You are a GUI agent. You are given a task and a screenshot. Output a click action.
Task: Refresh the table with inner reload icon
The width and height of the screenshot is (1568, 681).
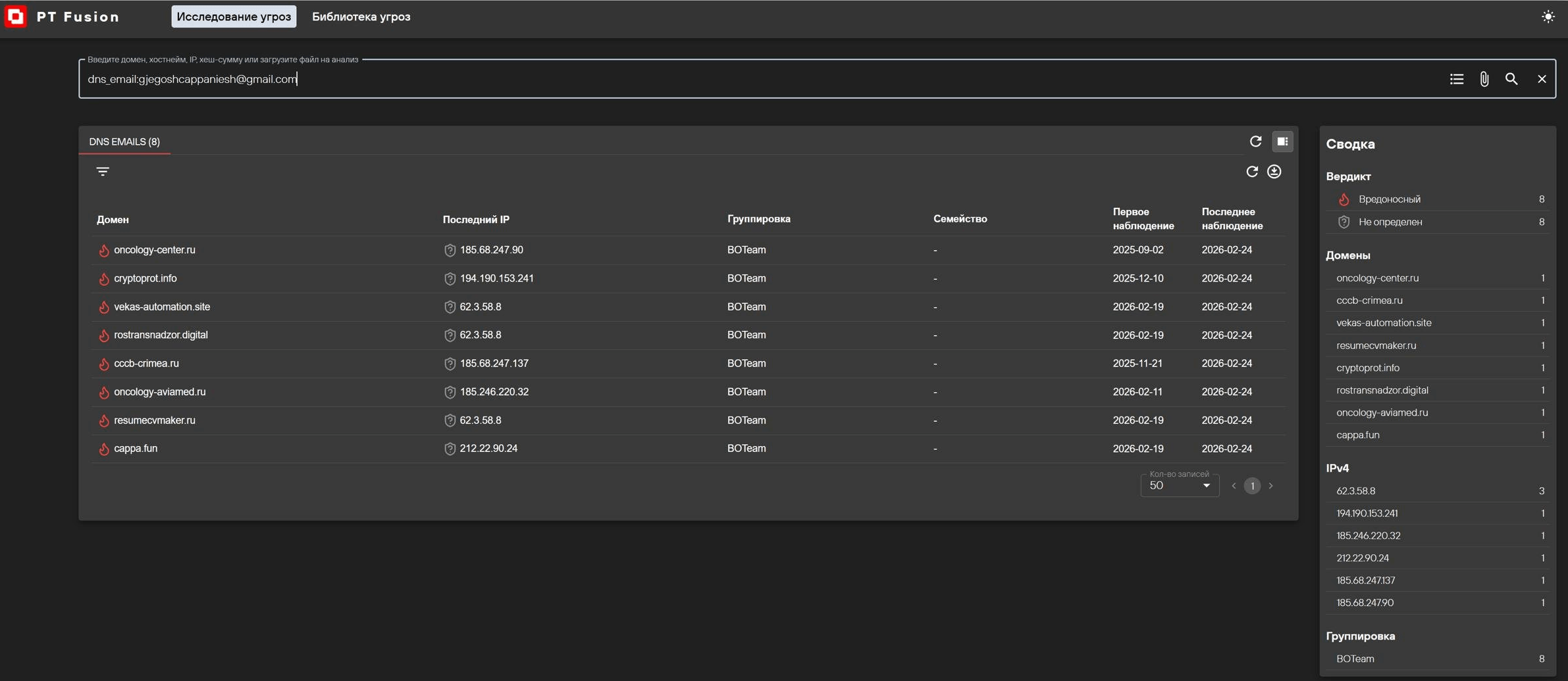tap(1252, 172)
